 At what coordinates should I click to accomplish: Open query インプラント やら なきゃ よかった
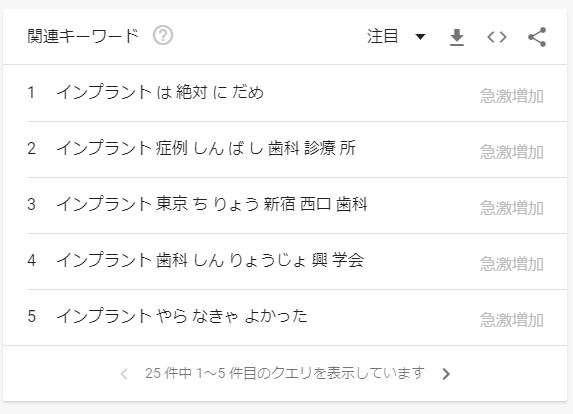182,316
